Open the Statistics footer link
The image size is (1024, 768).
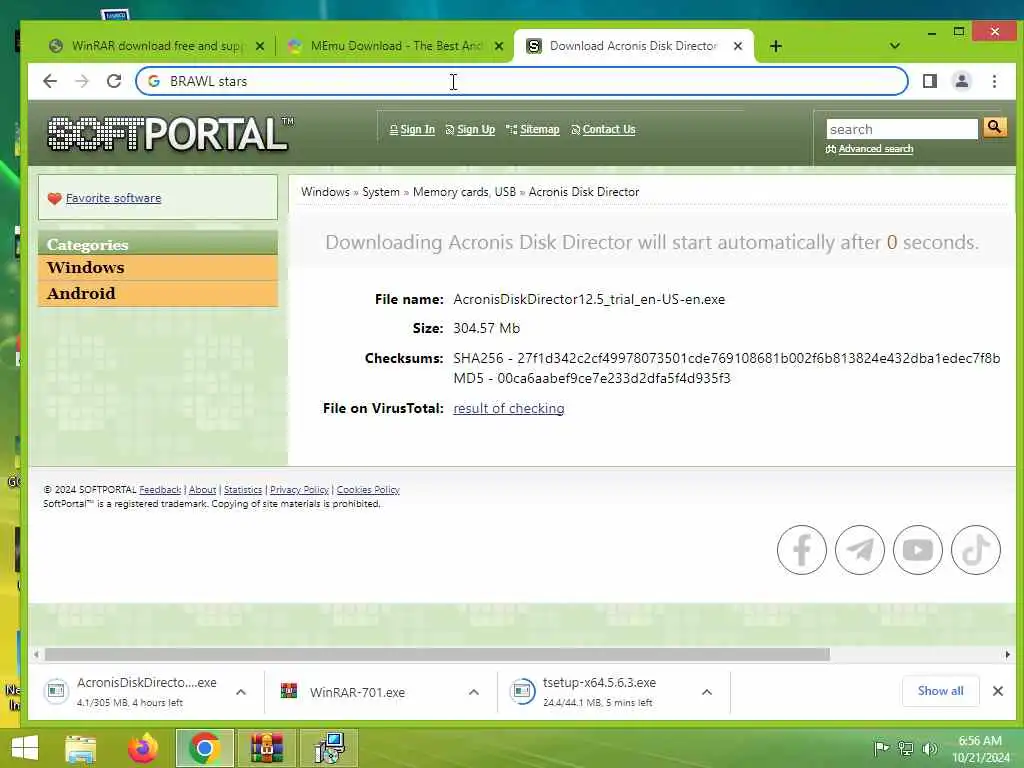coord(243,490)
